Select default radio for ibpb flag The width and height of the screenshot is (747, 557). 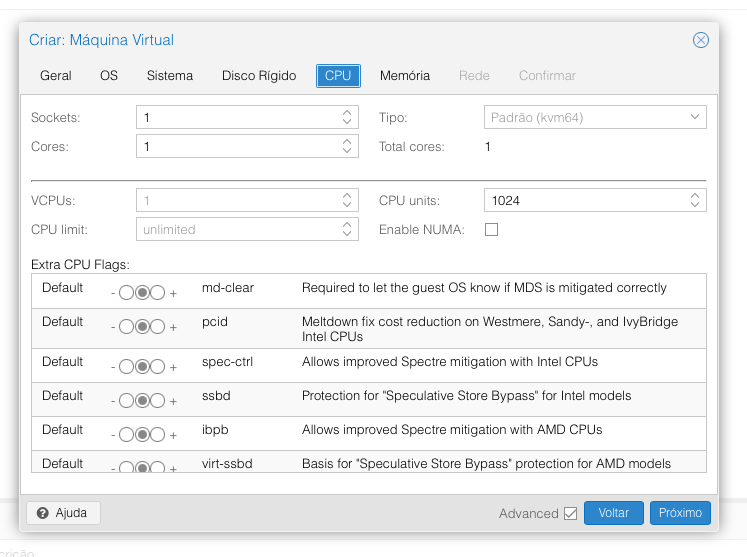click(142, 435)
